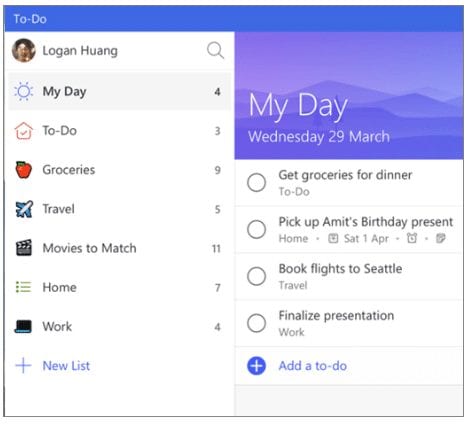Viewport: 470px width, 424px height.
Task: Open the Home list
Action: click(119, 287)
